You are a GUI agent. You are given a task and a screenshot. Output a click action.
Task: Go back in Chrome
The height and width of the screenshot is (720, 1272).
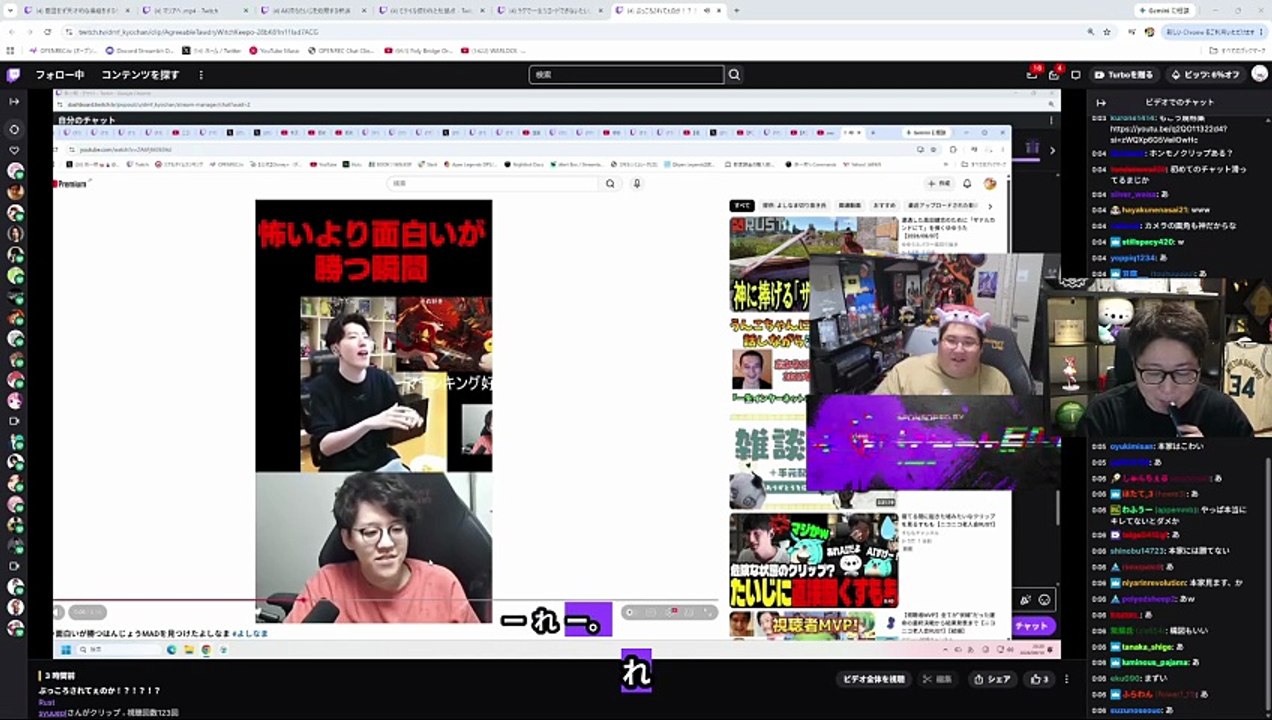[11, 32]
